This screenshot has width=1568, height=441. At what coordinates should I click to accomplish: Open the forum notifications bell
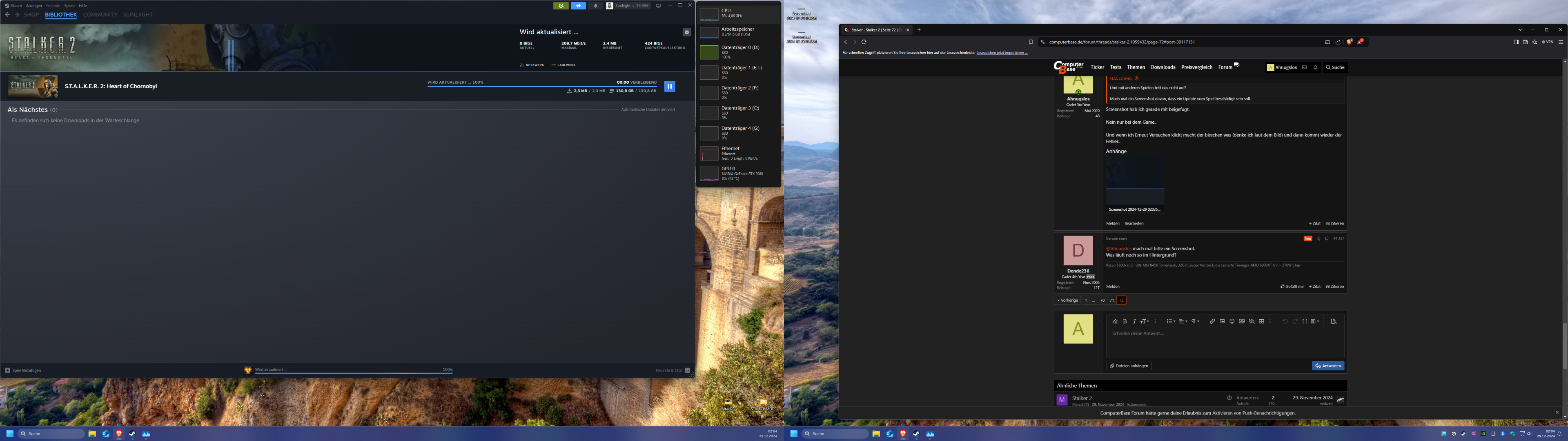(1315, 68)
